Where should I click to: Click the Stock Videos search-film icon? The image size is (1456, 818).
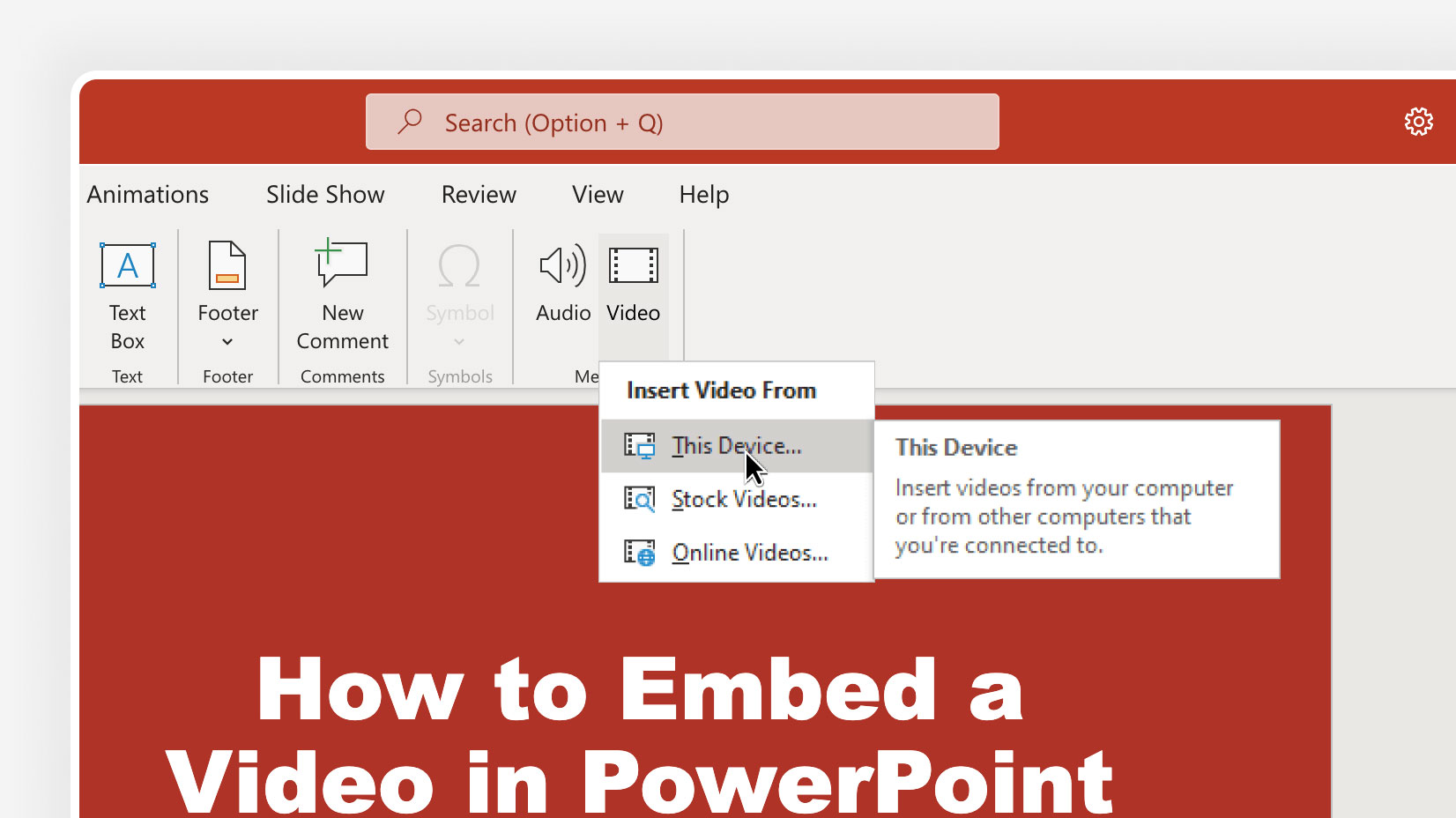point(640,499)
